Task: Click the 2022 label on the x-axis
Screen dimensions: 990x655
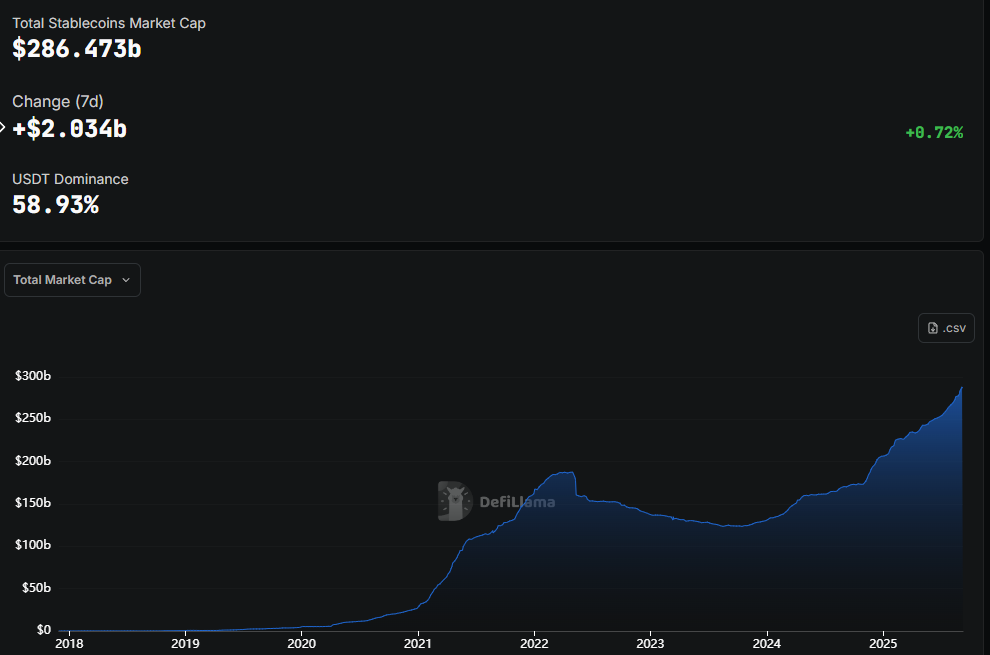Action: point(534,644)
